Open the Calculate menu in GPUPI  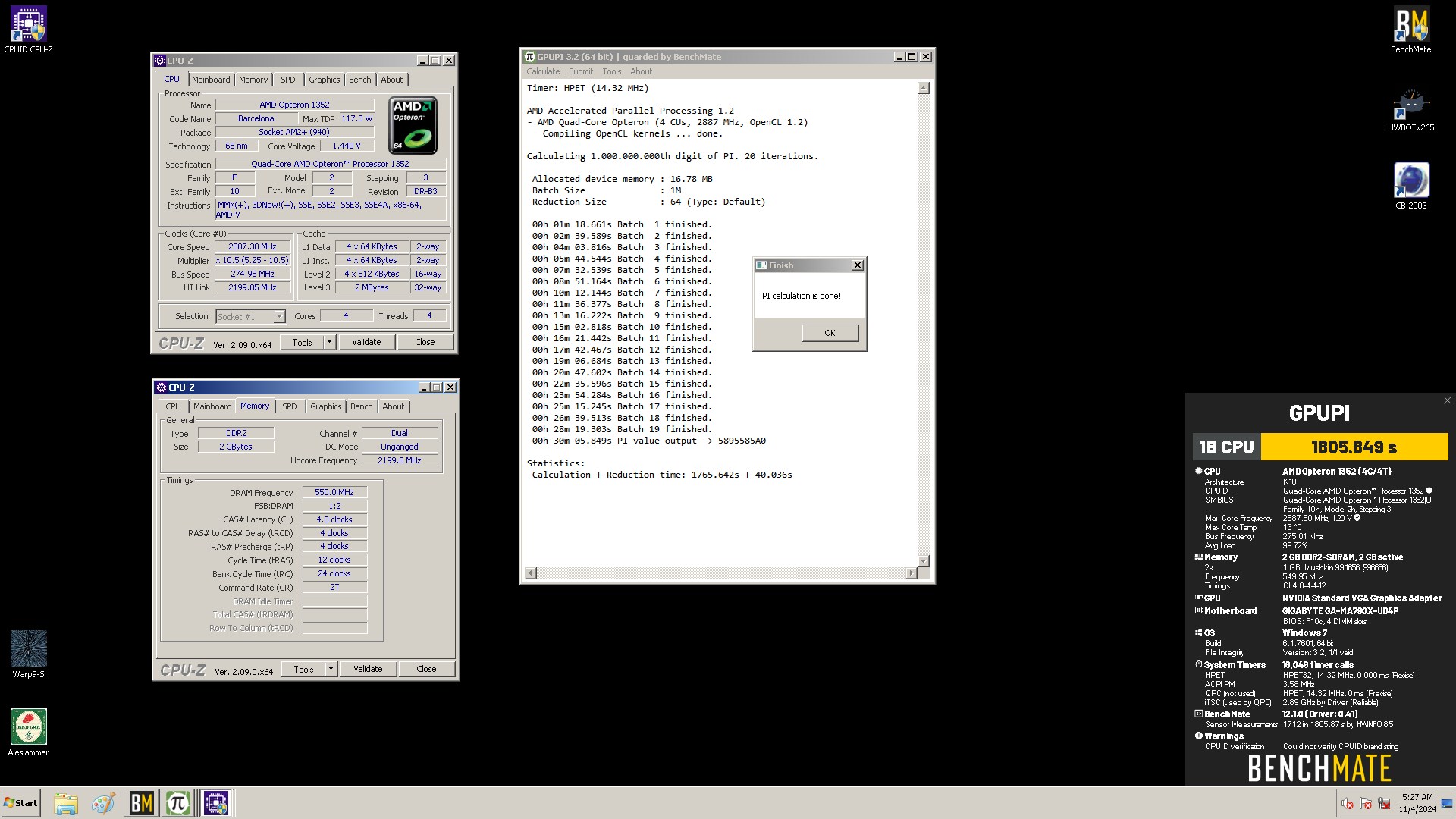(x=543, y=71)
